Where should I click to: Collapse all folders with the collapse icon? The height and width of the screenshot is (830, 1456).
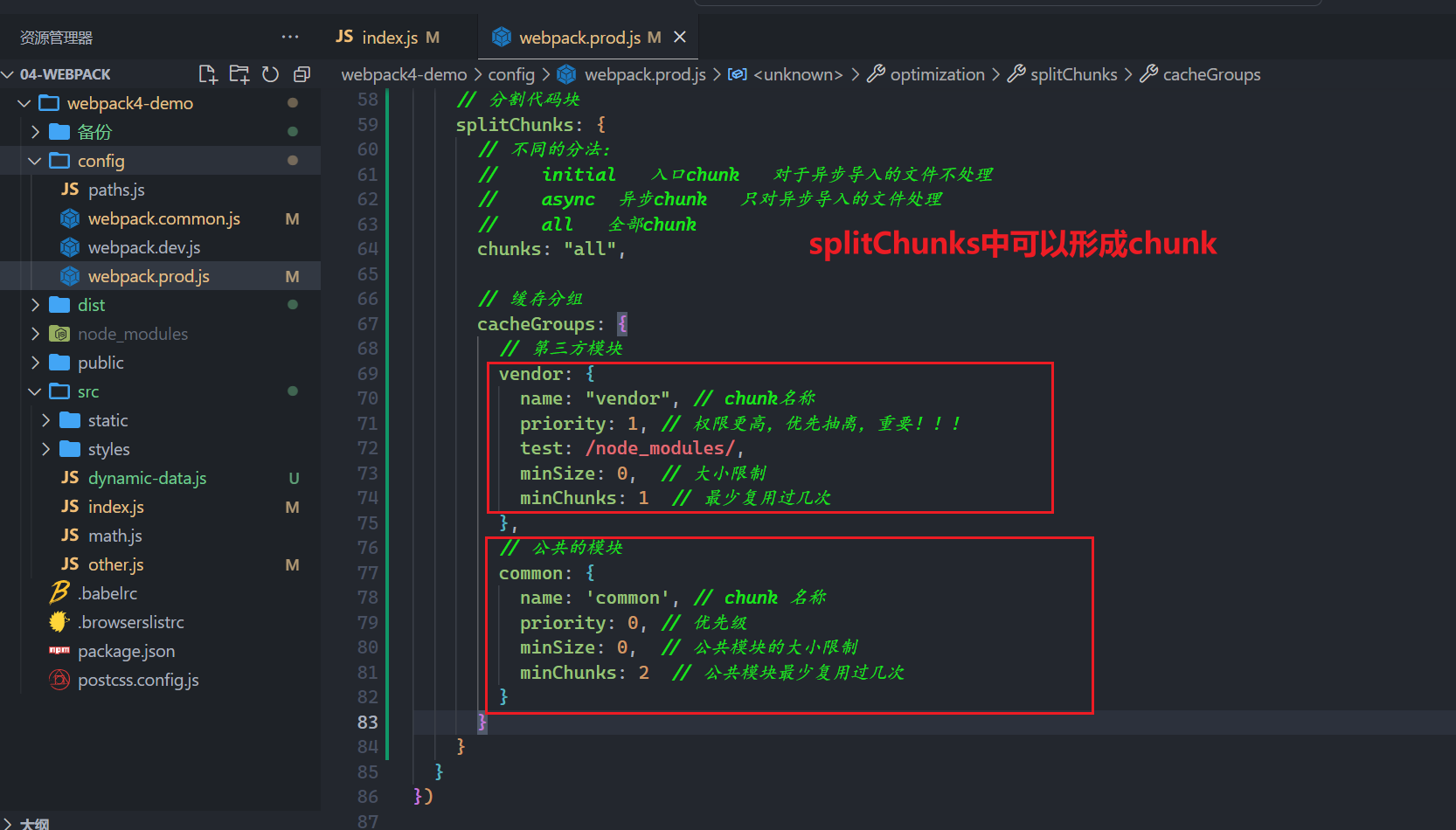click(302, 74)
